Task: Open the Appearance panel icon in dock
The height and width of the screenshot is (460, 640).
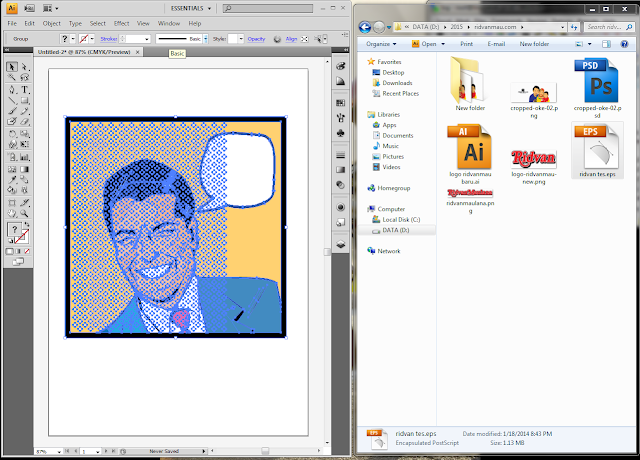Action: 340,207
